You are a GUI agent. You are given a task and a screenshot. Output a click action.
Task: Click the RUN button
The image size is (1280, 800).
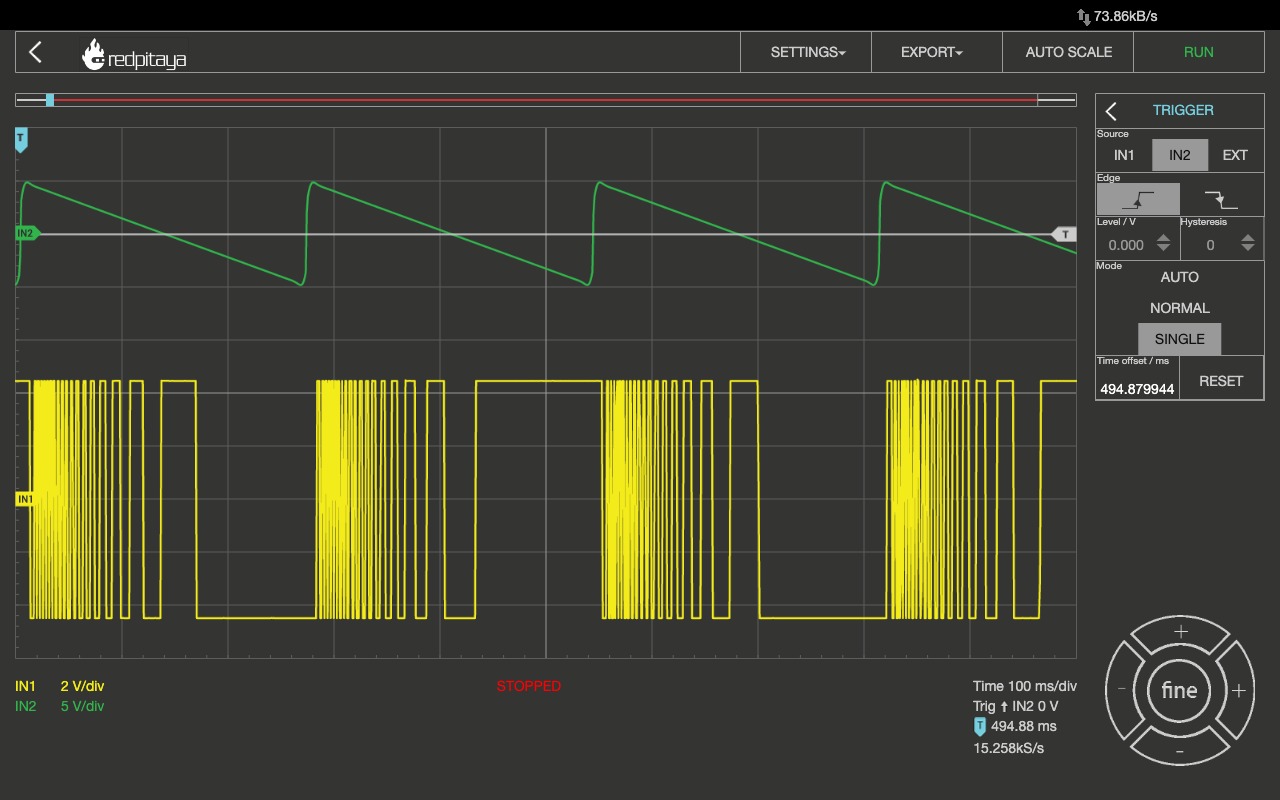pos(1198,52)
